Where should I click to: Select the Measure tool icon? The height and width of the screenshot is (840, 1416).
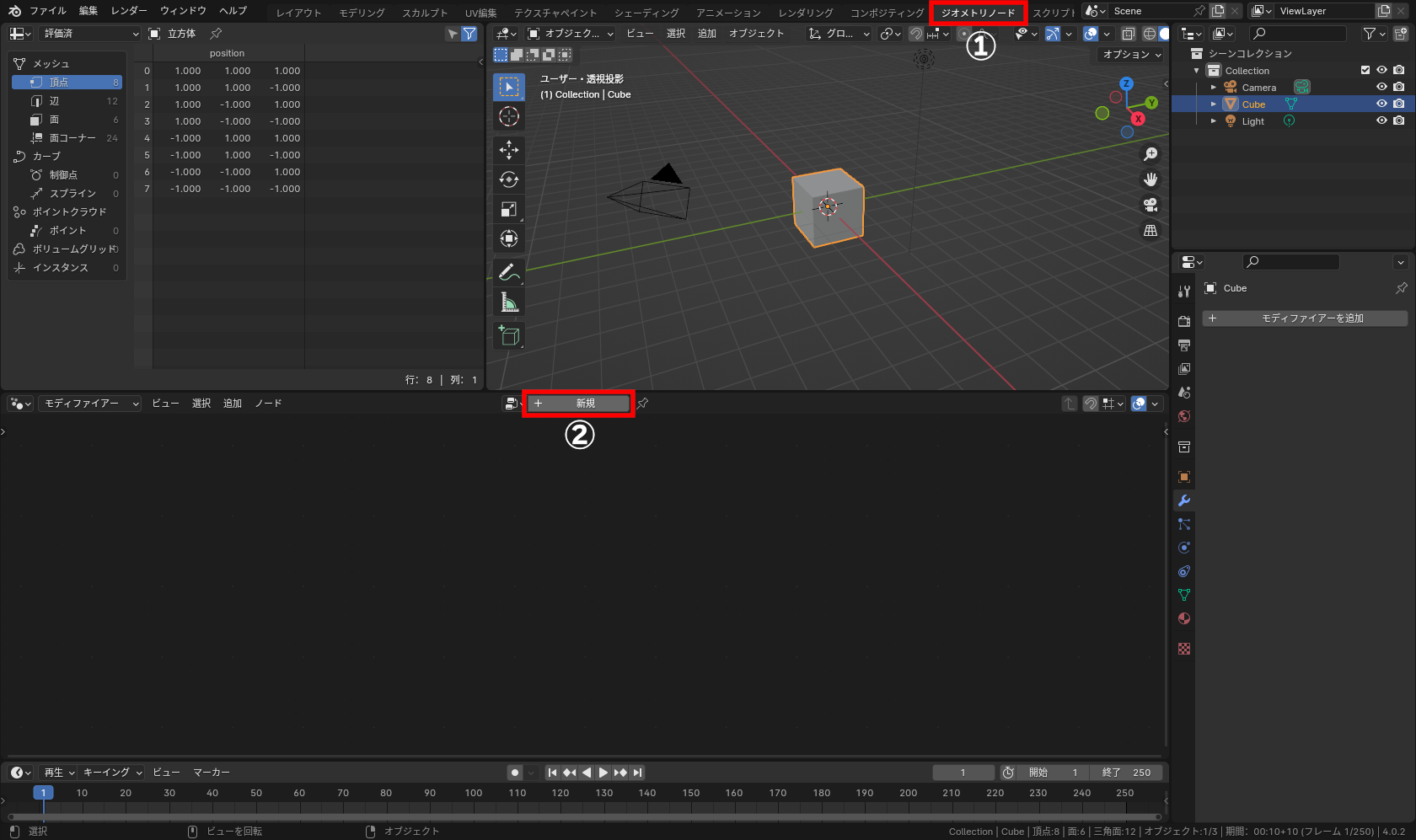[508, 302]
